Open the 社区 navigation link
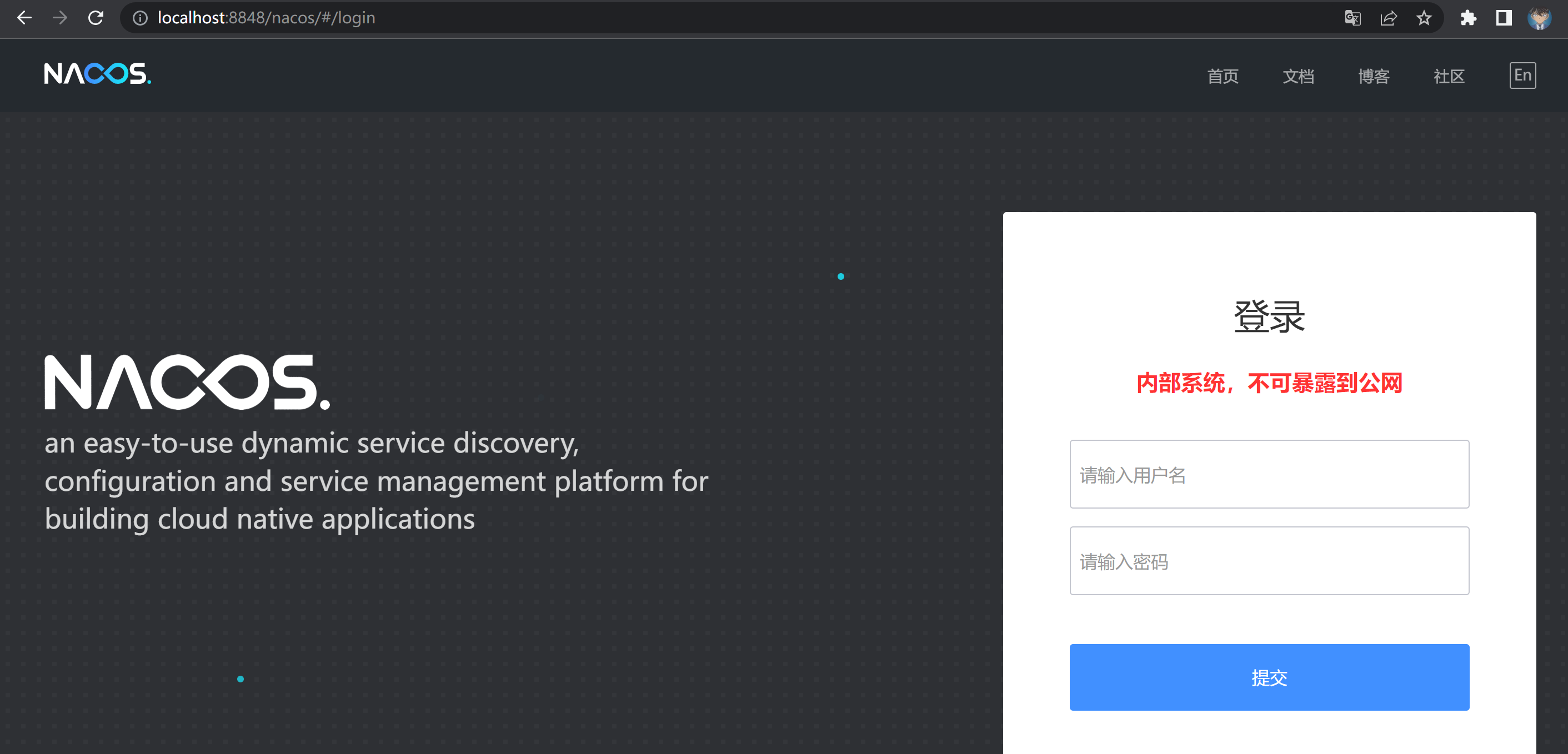Image resolution: width=1568 pixels, height=754 pixels. pos(1449,76)
